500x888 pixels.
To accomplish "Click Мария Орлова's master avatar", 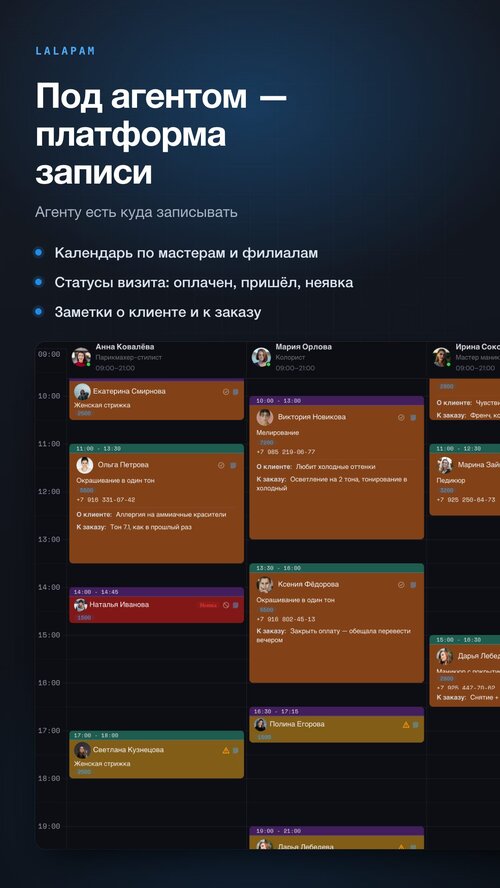I will point(261,357).
